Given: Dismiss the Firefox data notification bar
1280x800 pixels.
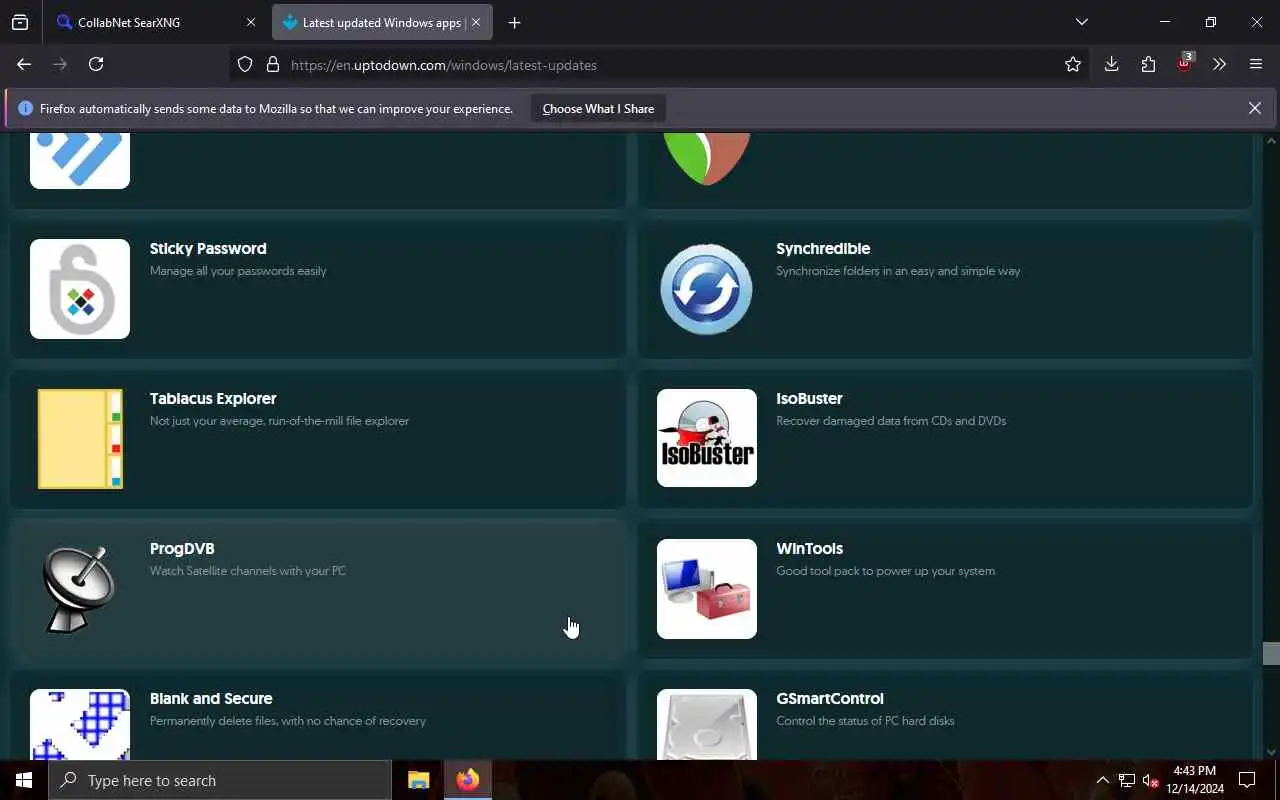Looking at the screenshot, I should (1254, 108).
